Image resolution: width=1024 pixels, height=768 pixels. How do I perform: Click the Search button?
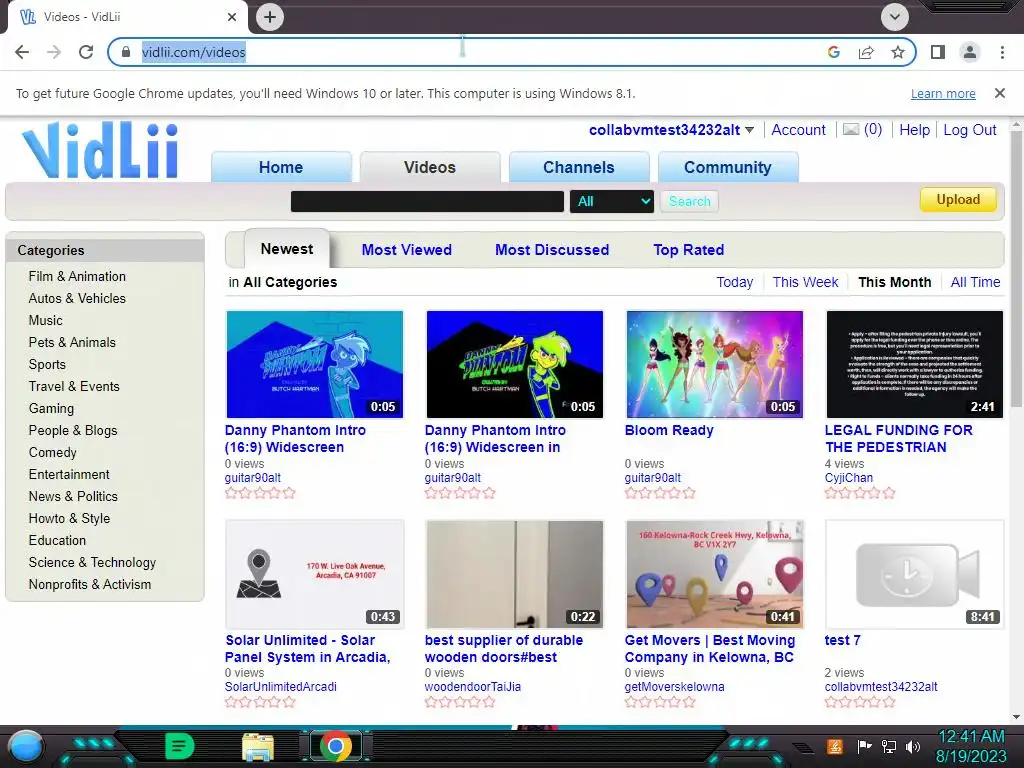pyautogui.click(x=690, y=201)
